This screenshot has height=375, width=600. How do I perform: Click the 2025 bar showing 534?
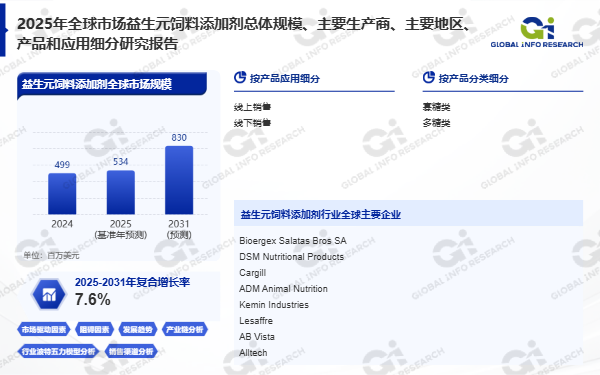click(x=121, y=192)
